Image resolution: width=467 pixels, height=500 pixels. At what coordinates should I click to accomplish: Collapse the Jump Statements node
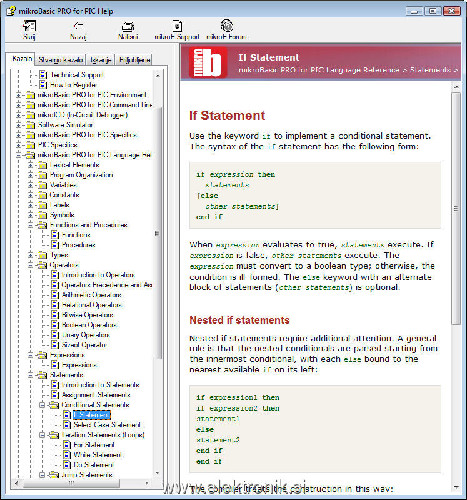click(42, 475)
